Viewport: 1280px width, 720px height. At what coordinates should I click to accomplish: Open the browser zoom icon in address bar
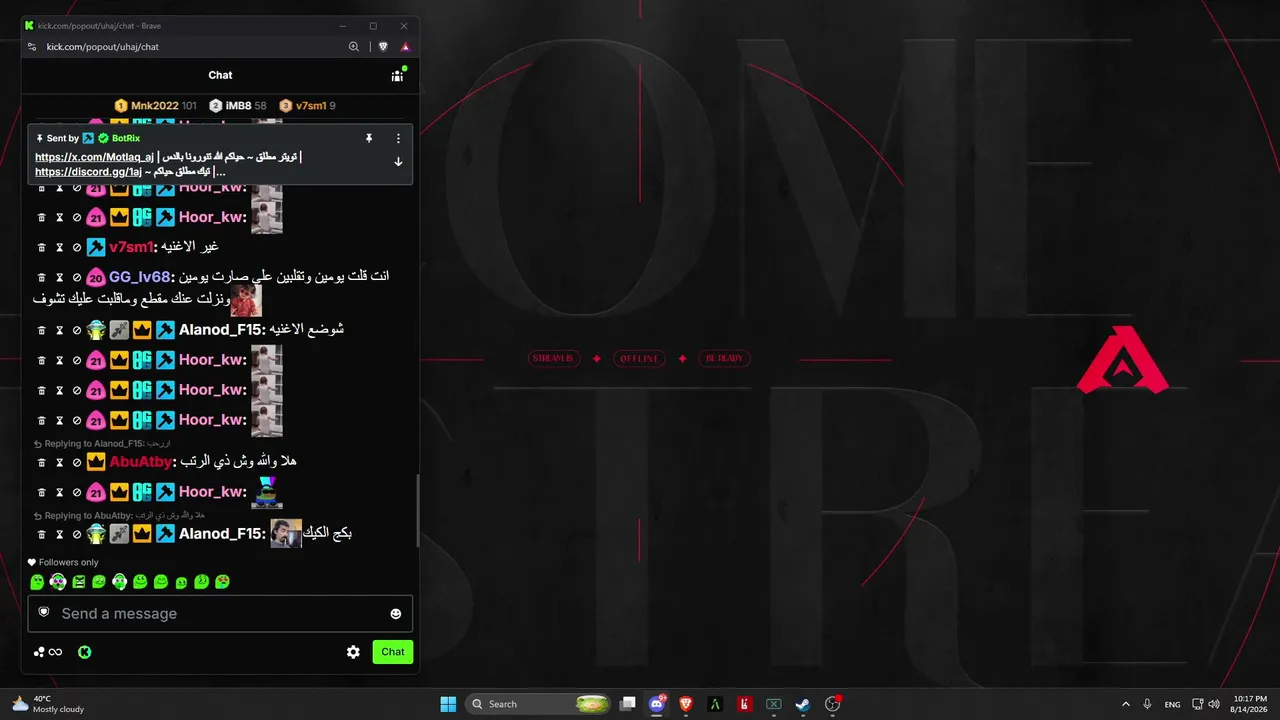354,46
